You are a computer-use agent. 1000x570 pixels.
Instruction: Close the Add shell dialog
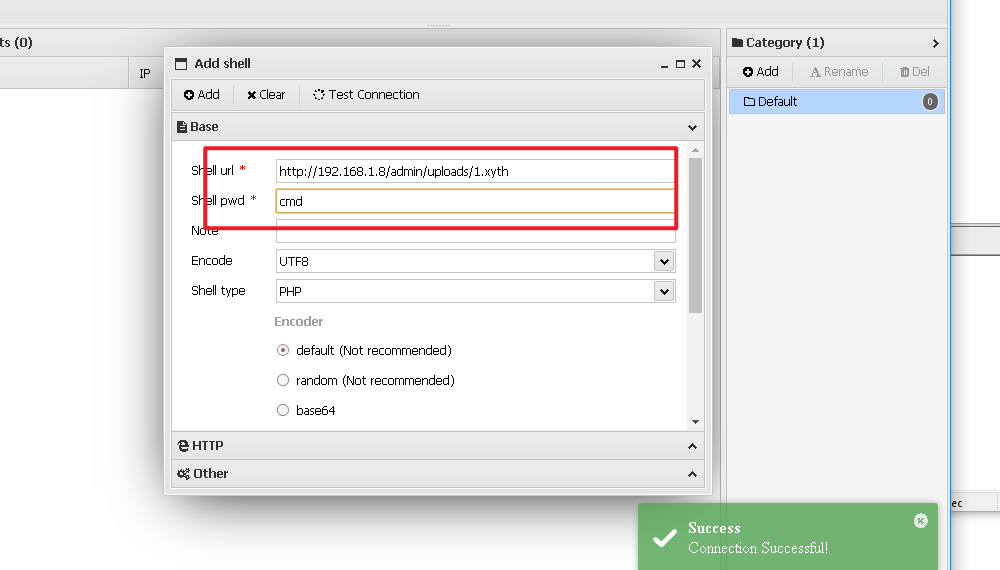697,63
